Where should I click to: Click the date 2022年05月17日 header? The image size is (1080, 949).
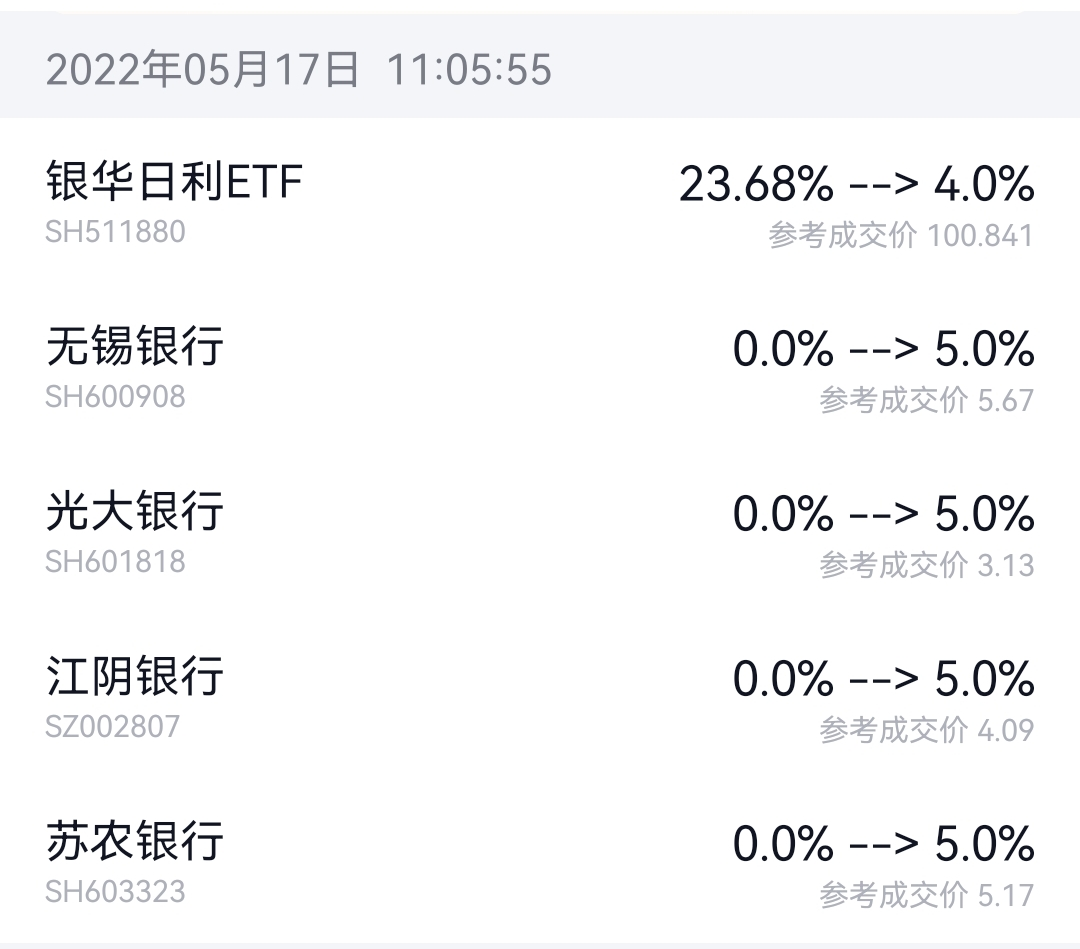pos(203,70)
